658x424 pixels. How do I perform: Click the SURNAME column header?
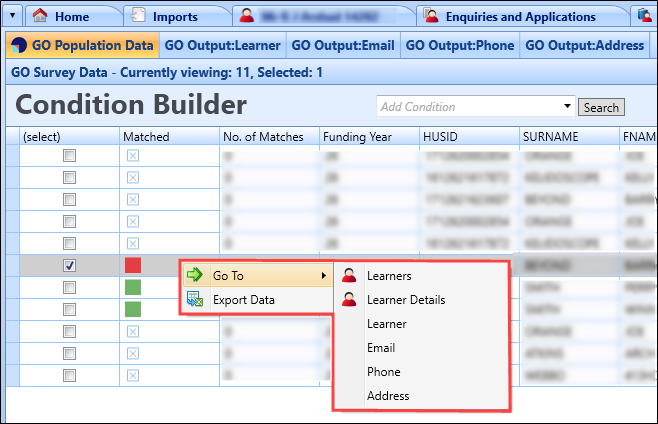click(569, 136)
